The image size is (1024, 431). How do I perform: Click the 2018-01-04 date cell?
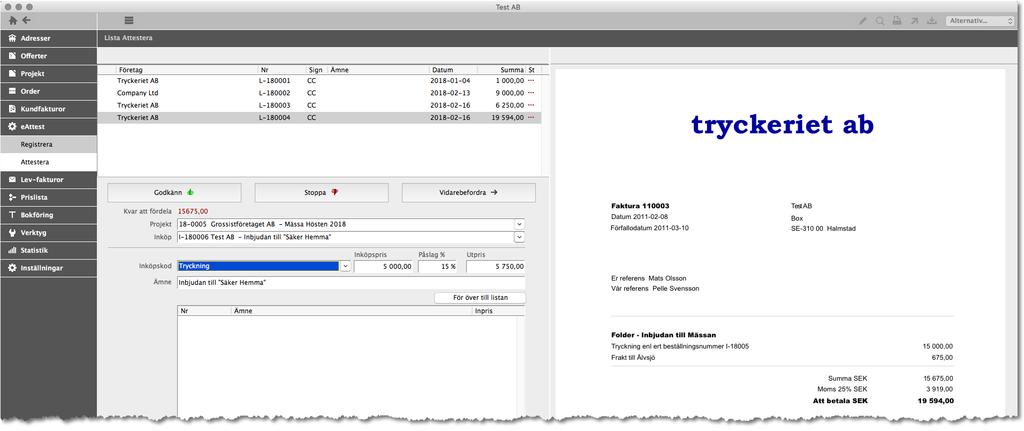[451, 81]
